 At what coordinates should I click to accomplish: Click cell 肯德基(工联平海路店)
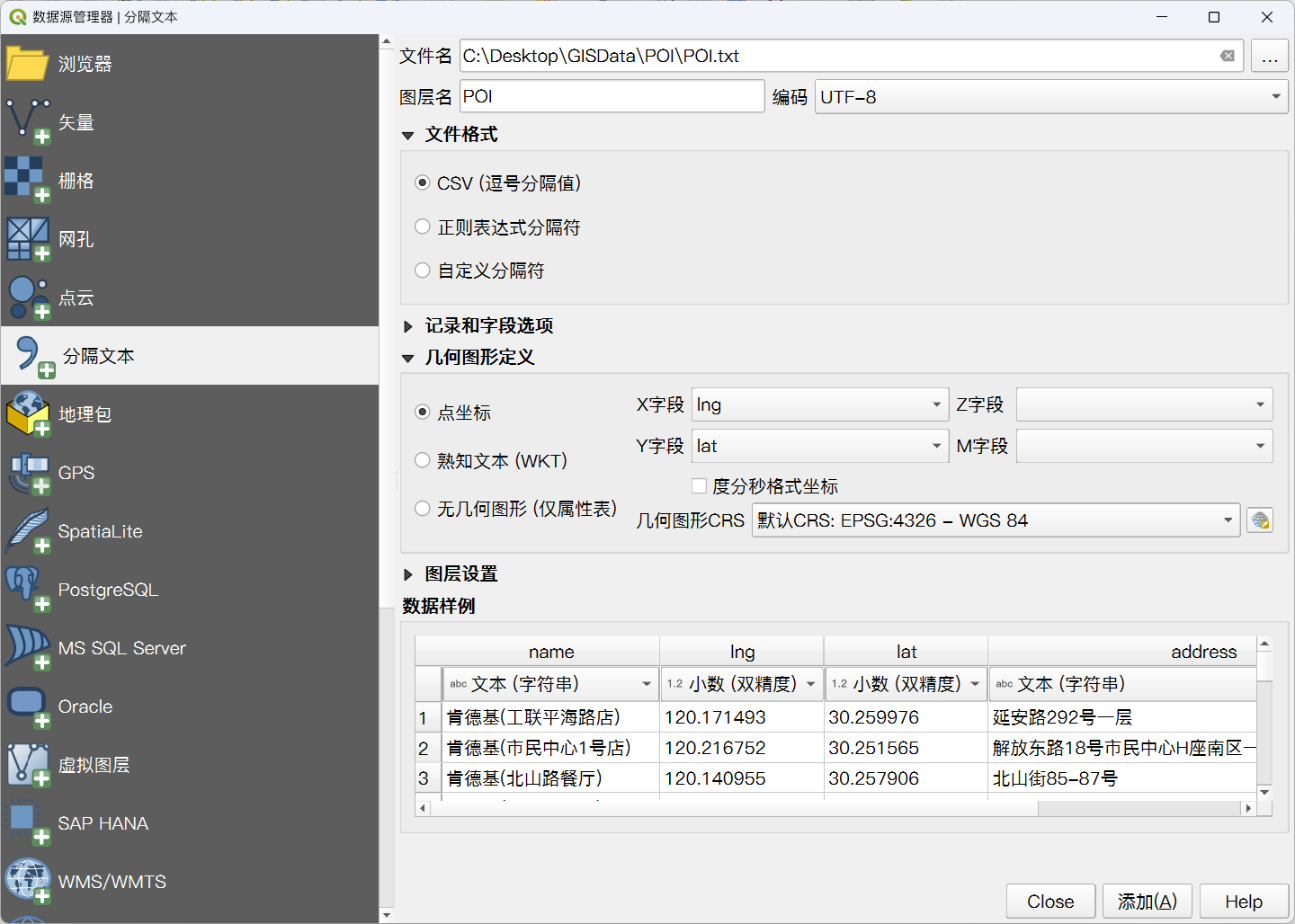tap(551, 717)
